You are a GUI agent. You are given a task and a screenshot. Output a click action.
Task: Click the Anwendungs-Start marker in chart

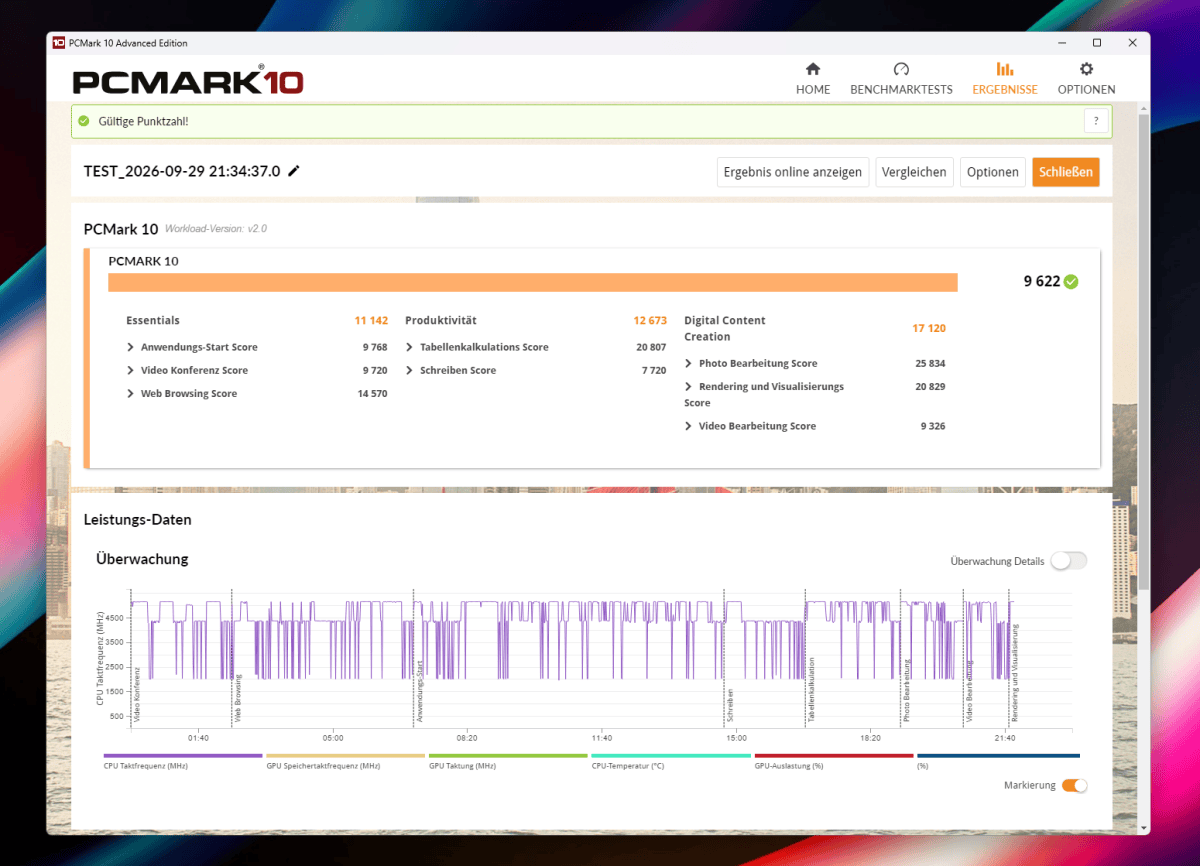coord(420,691)
